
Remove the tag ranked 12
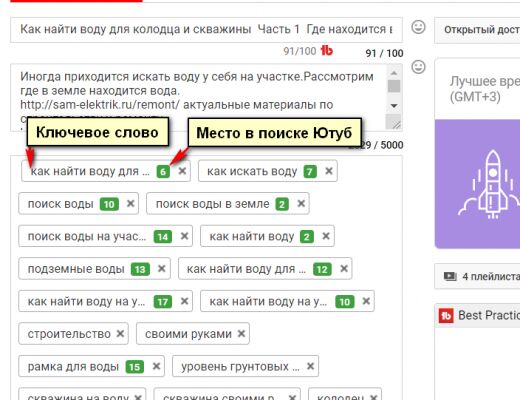point(344,268)
